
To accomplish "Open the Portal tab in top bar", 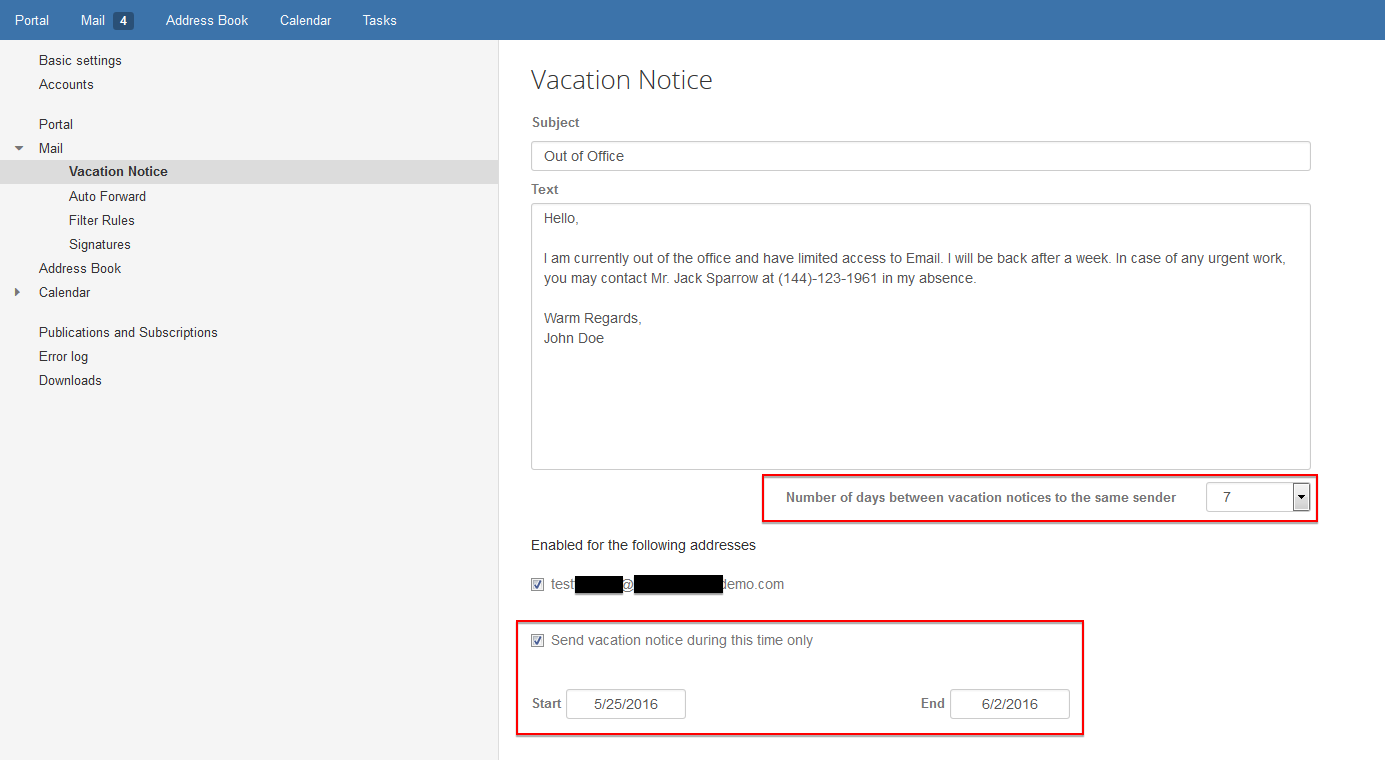I will tap(32, 20).
